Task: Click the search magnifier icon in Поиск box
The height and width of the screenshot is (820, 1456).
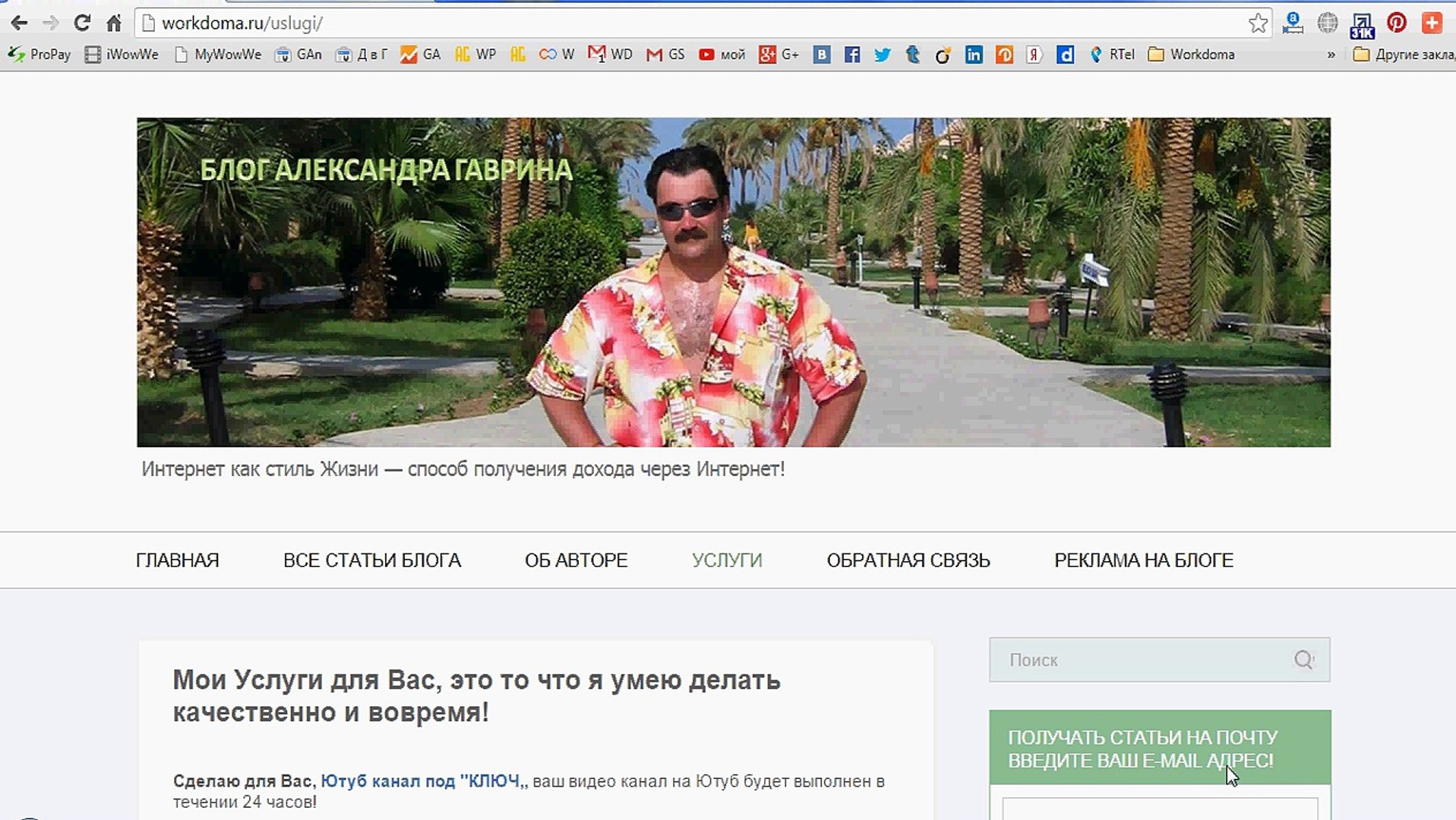Action: [1303, 660]
